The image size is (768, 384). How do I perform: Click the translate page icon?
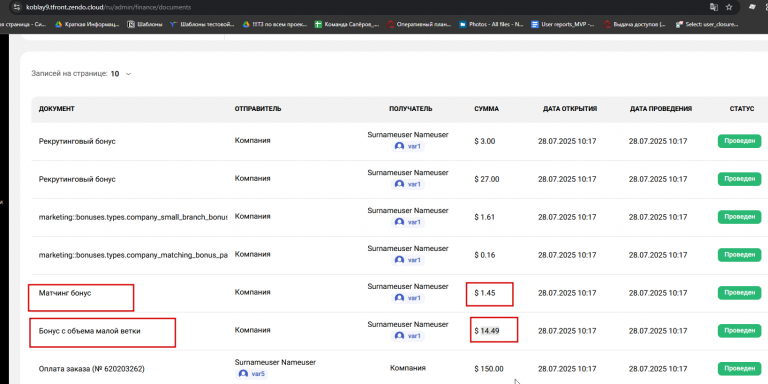pyautogui.click(x=714, y=7)
